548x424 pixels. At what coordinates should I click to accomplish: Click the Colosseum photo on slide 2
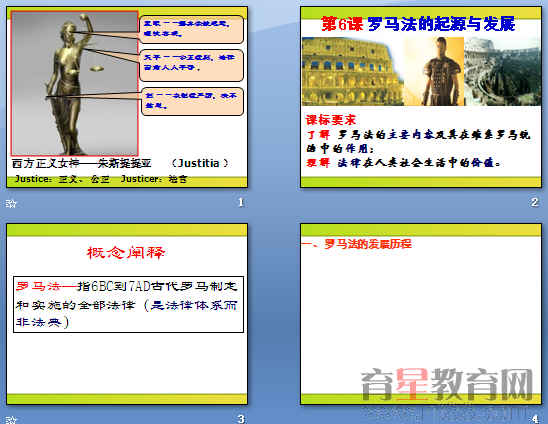(x=353, y=72)
